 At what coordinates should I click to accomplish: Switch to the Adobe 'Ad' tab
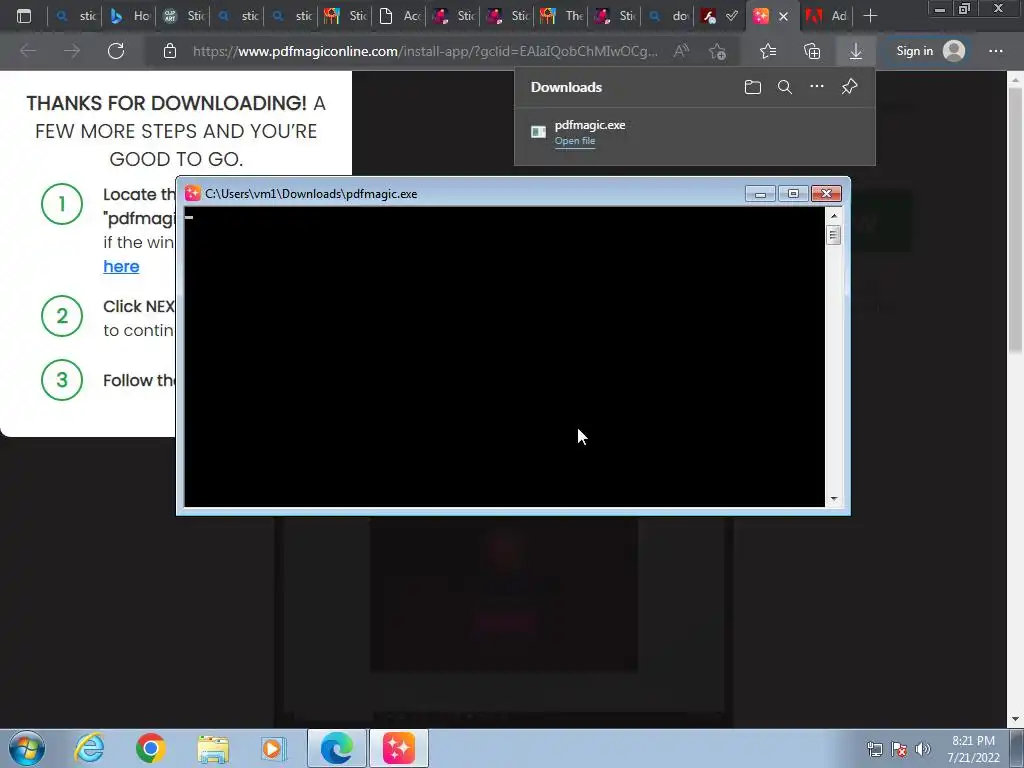click(x=825, y=16)
